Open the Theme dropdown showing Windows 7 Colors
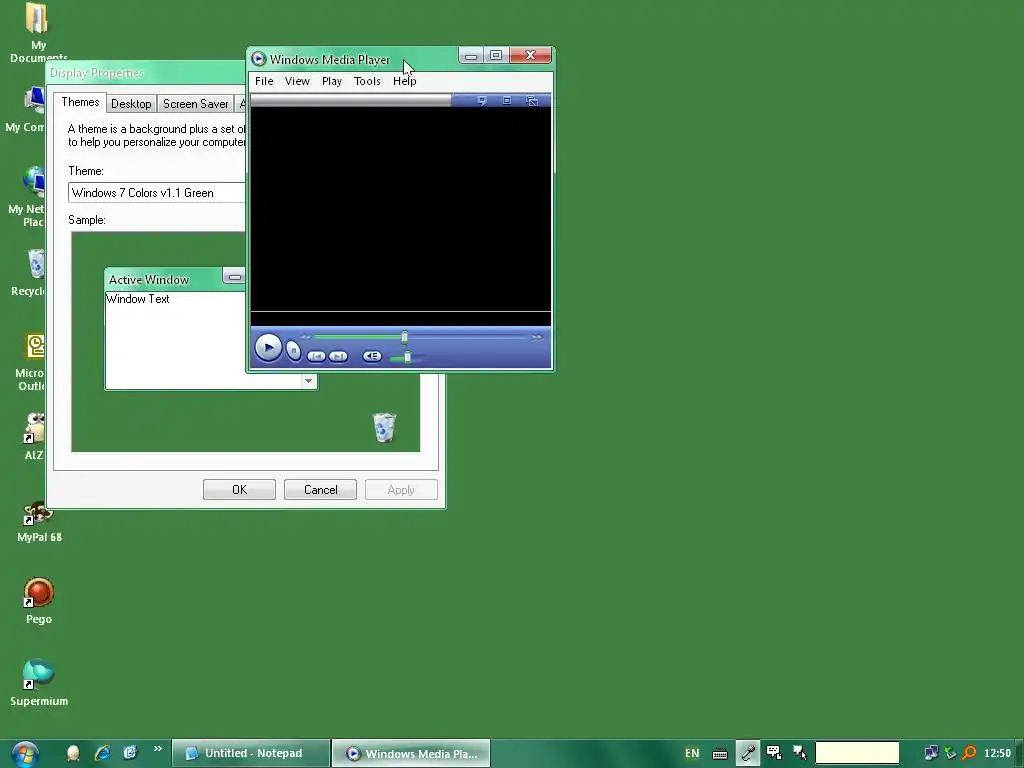The image size is (1024, 768). pos(157,193)
